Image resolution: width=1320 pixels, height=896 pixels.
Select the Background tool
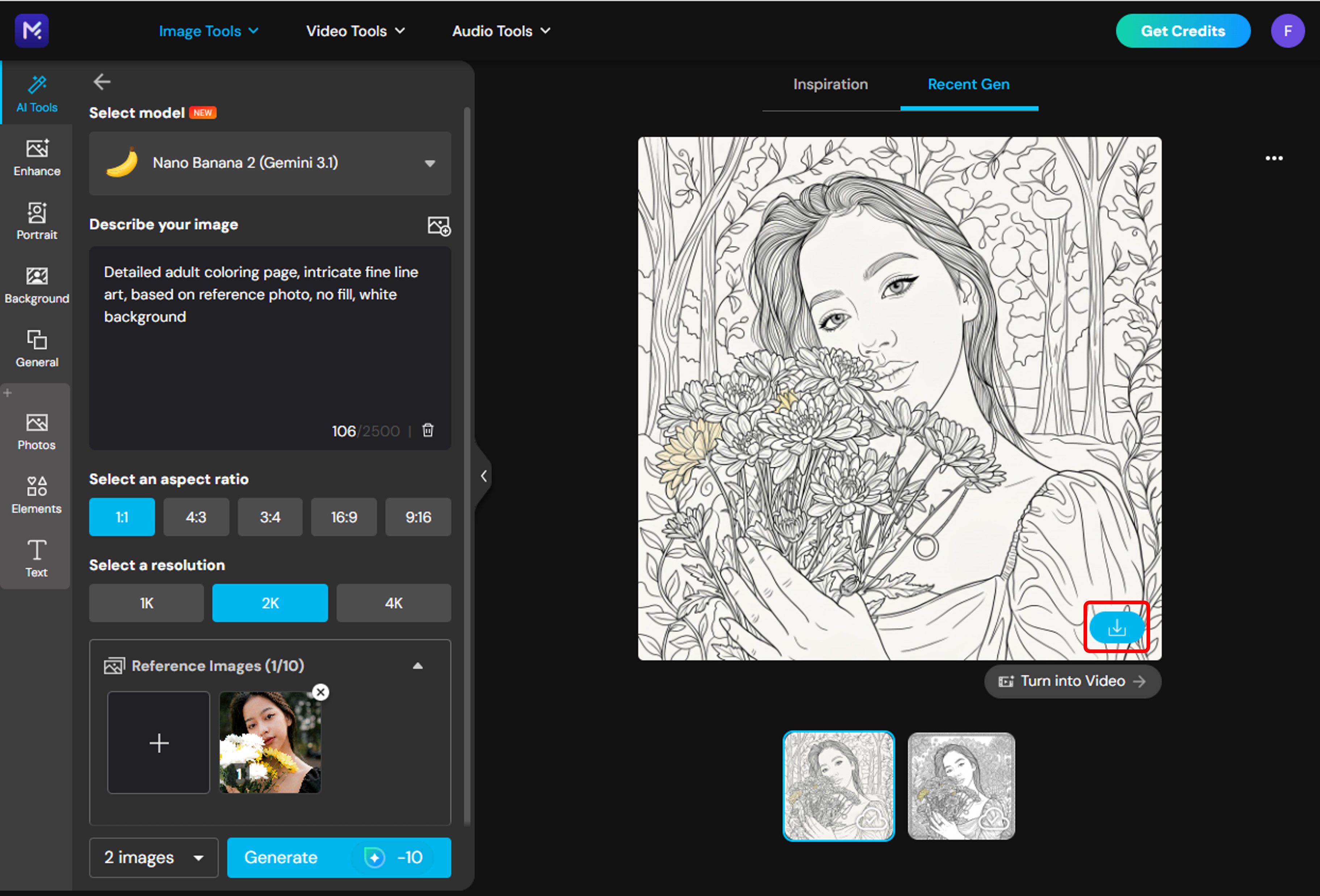click(36, 284)
